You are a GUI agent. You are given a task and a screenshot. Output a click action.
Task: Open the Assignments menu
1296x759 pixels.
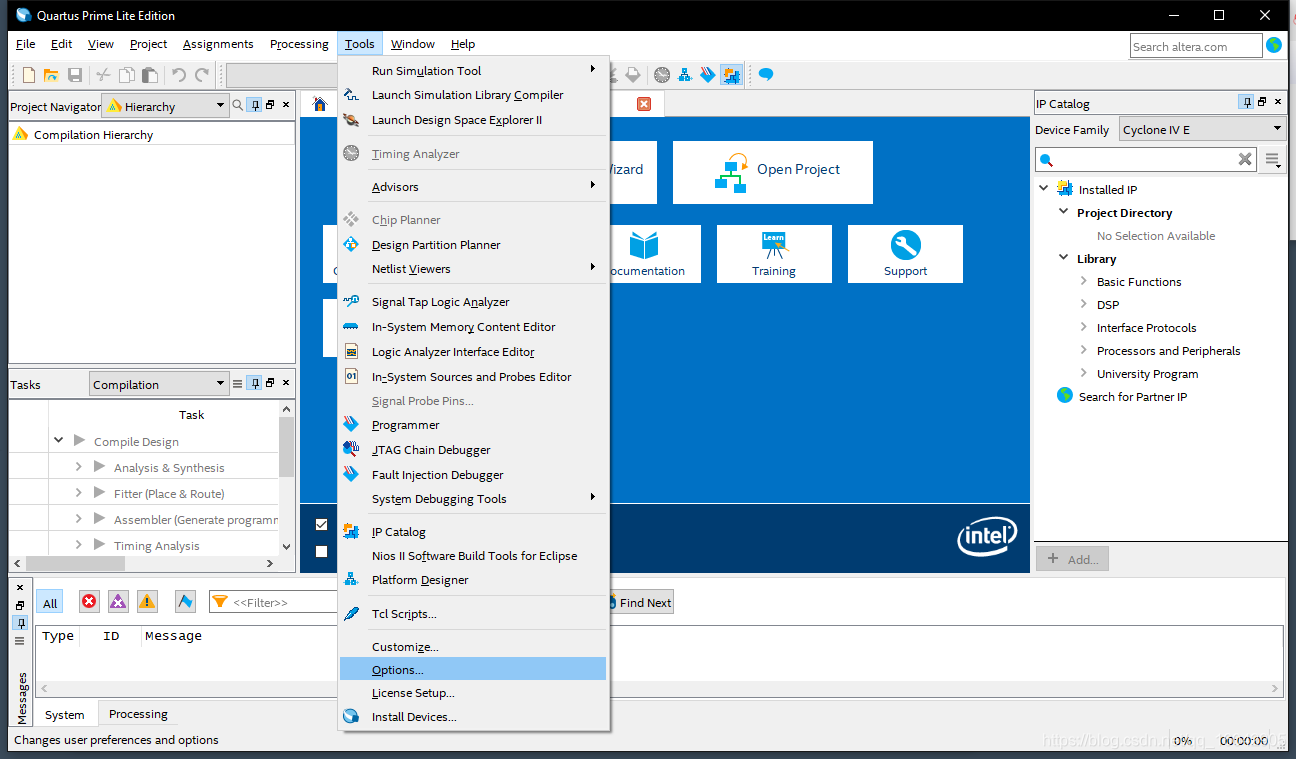[x=218, y=44]
